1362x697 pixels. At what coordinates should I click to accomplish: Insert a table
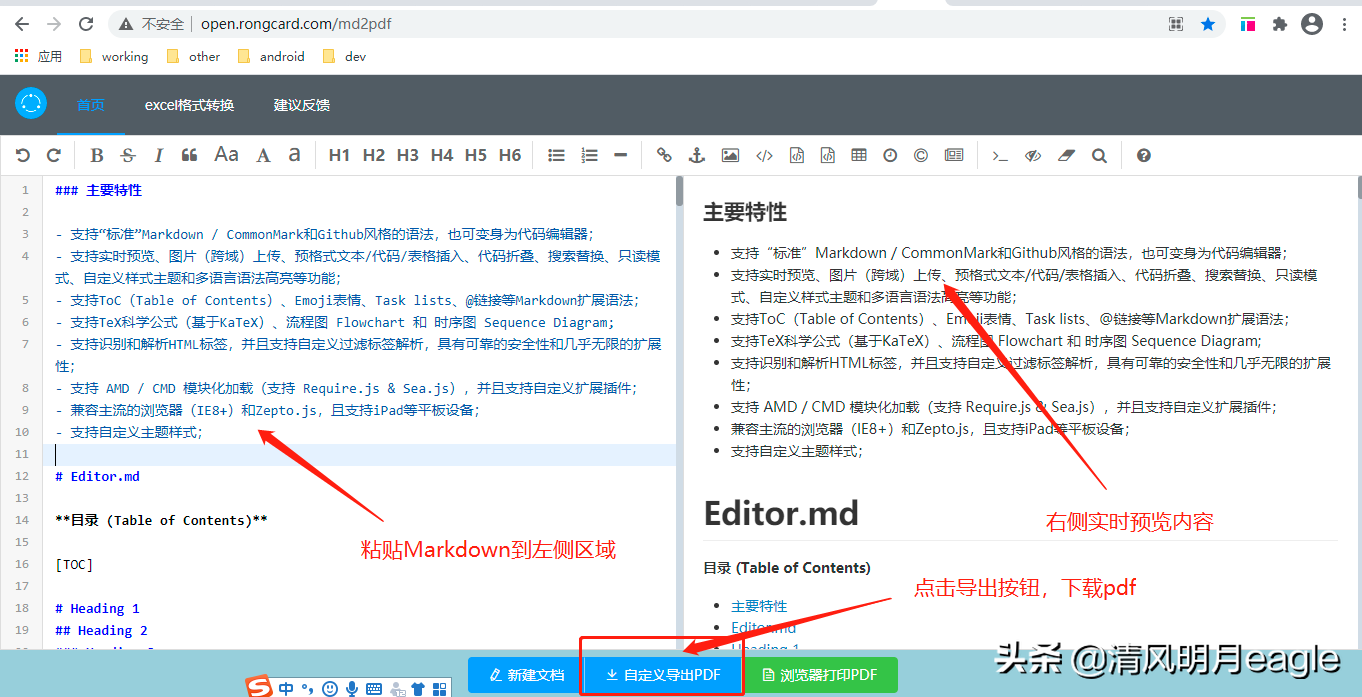tap(858, 155)
